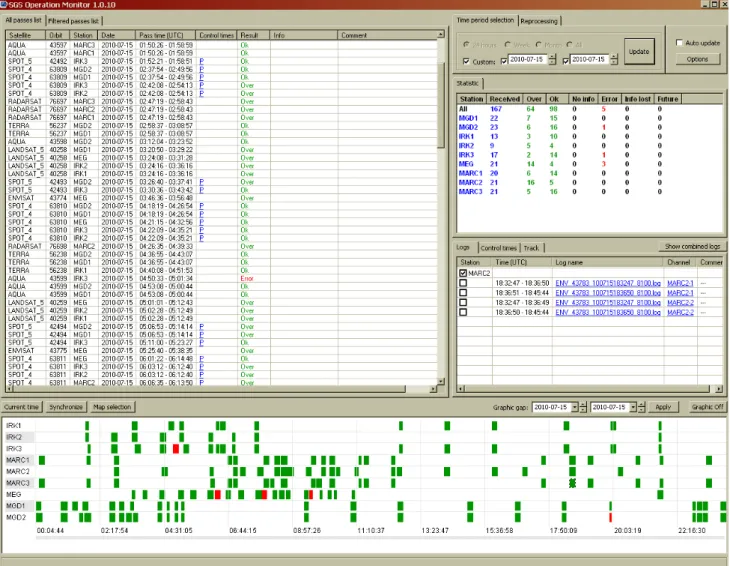Sort passes by the Satellite column header

pos(26,35)
